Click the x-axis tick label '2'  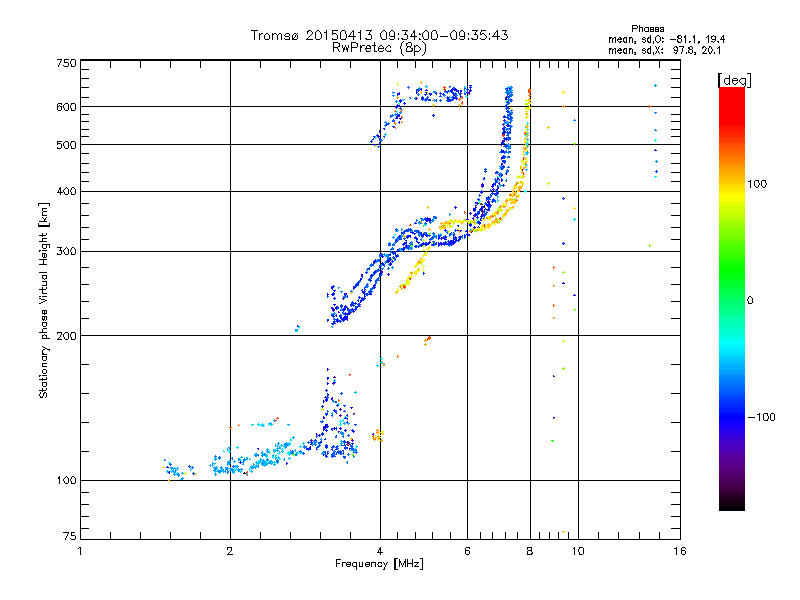click(x=230, y=551)
